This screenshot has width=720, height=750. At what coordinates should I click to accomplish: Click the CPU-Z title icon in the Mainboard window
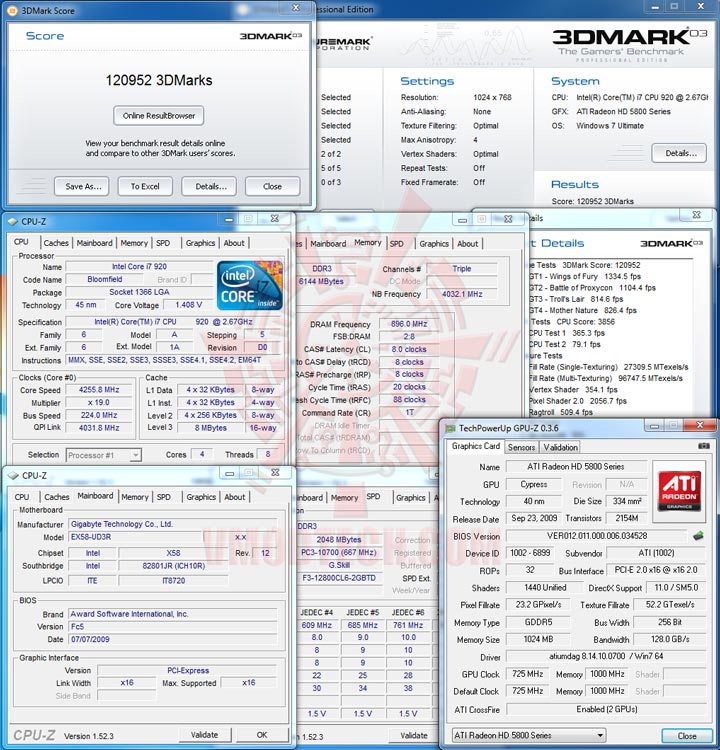[13, 476]
